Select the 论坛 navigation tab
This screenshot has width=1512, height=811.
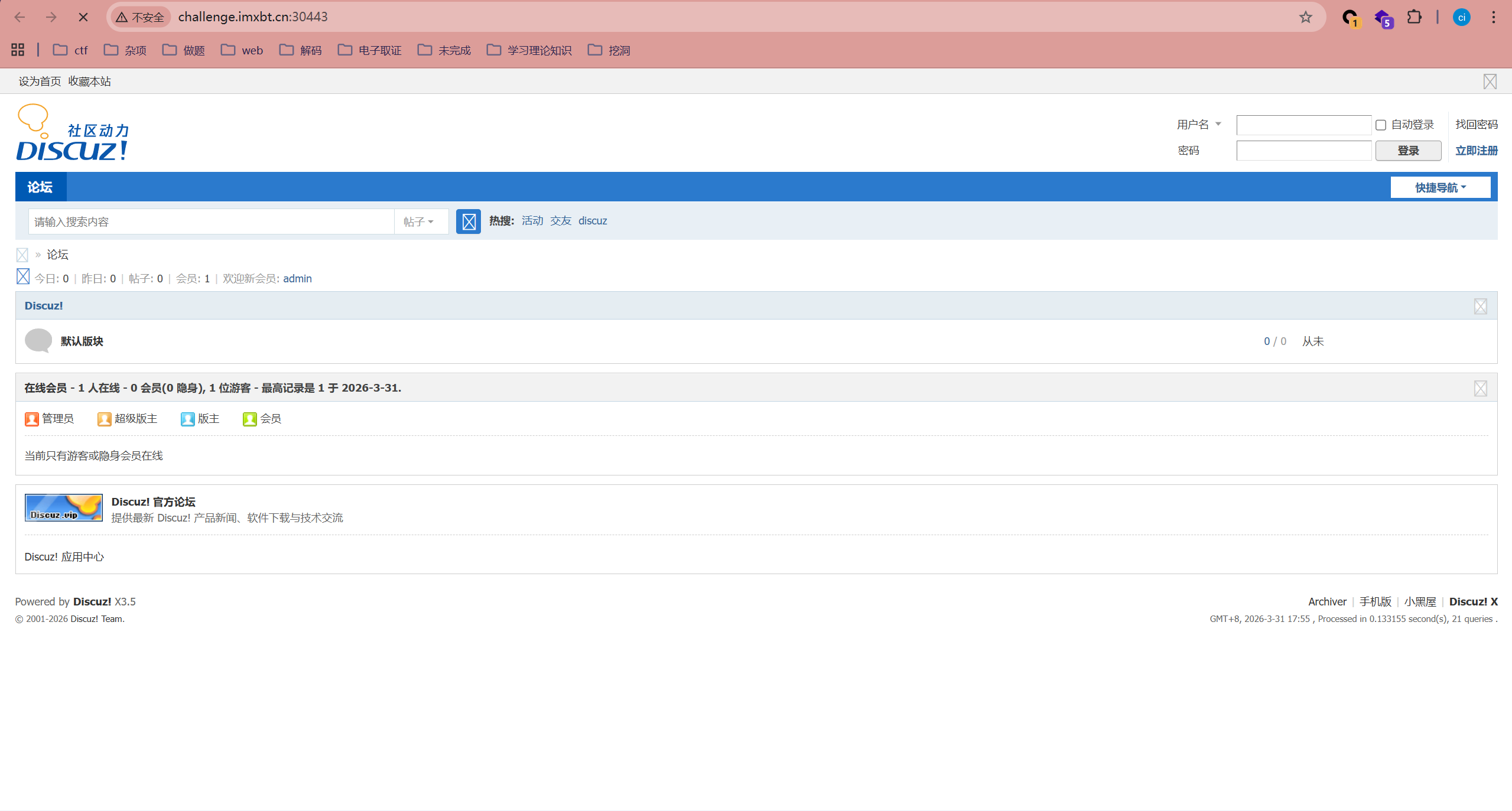pos(40,187)
